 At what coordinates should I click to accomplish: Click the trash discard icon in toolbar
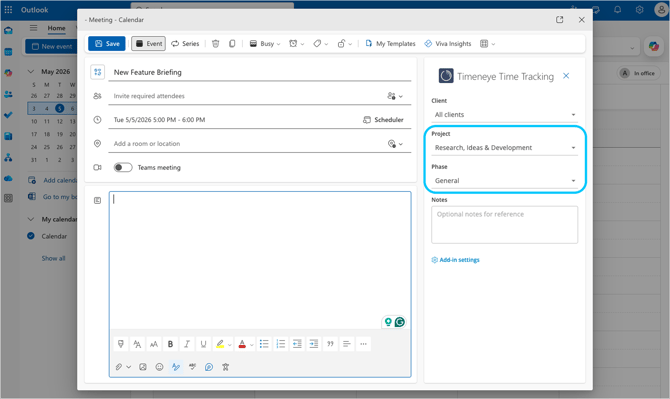(x=215, y=44)
